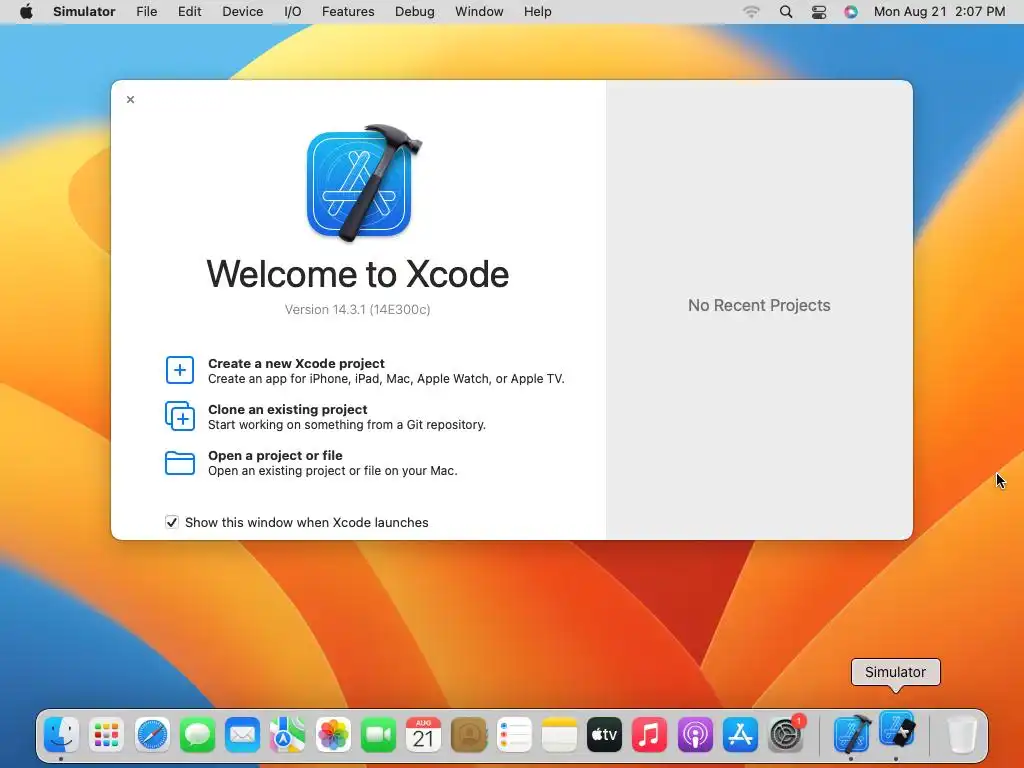Click the Version 14.3.1 (14E300c) text

357,310
